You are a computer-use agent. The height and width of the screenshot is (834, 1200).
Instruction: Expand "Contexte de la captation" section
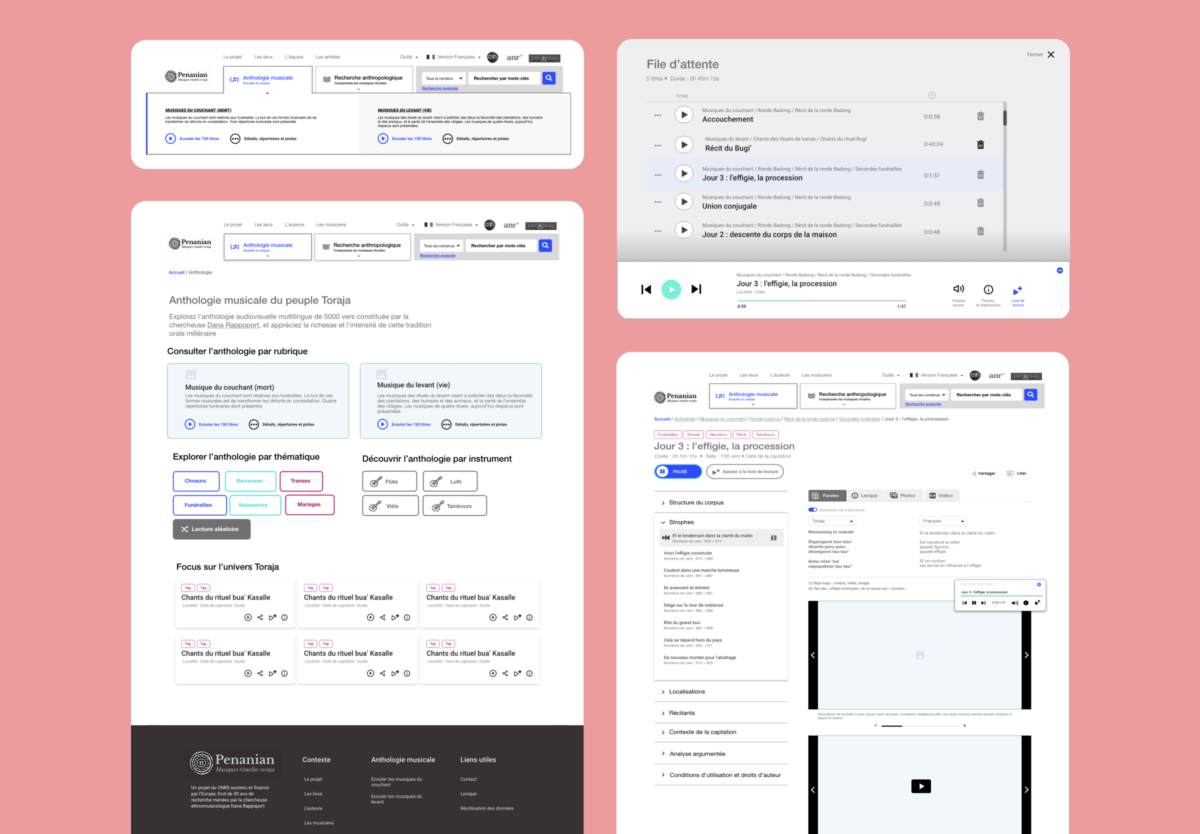[x=722, y=733]
